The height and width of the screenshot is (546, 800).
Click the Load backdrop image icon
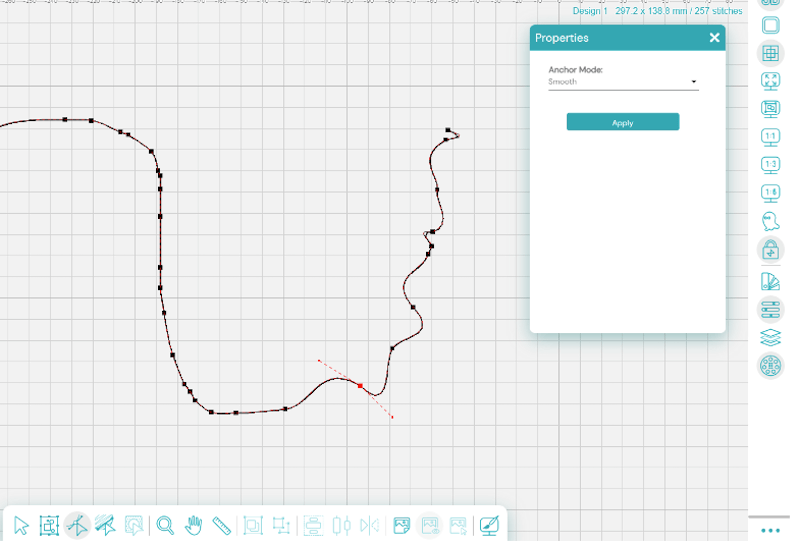tap(402, 526)
